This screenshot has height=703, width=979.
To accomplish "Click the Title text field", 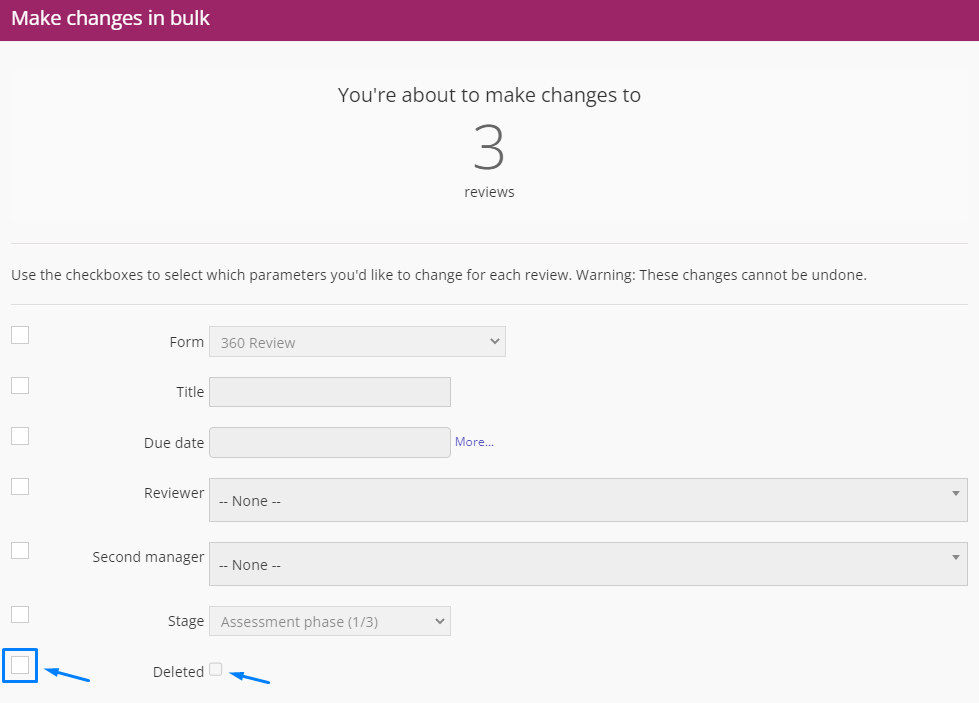I will [x=330, y=392].
